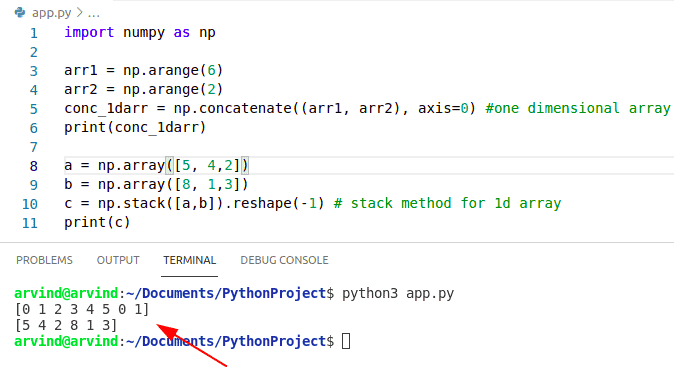Click the last 'arvind@arvind' prompt in terminal
The image size is (674, 367).
(66, 341)
